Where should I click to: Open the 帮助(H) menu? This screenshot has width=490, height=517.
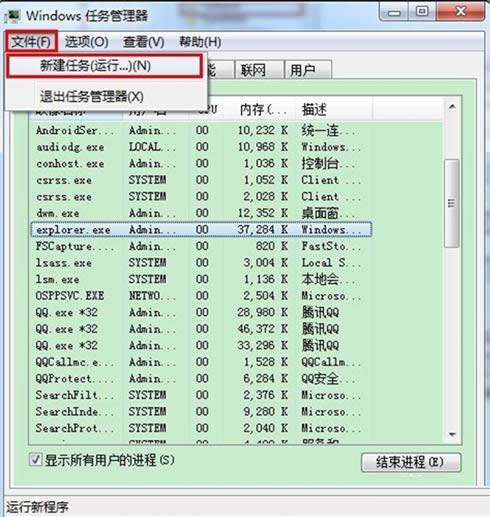pyautogui.click(x=200, y=42)
